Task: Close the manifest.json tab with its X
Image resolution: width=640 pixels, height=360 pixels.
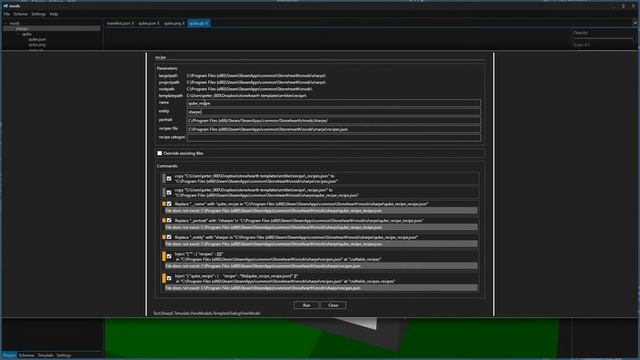Action: (x=133, y=23)
